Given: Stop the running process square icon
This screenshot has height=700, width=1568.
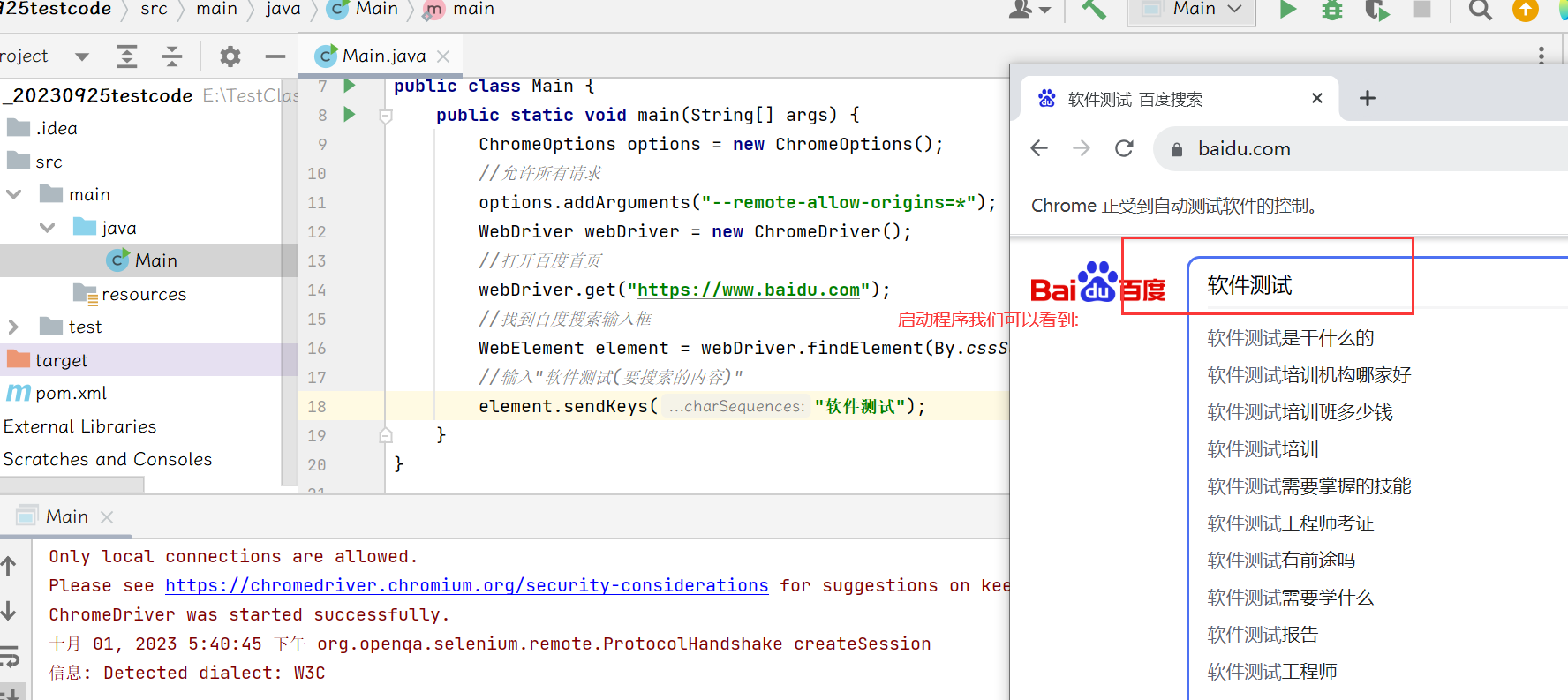Looking at the screenshot, I should 1422,9.
